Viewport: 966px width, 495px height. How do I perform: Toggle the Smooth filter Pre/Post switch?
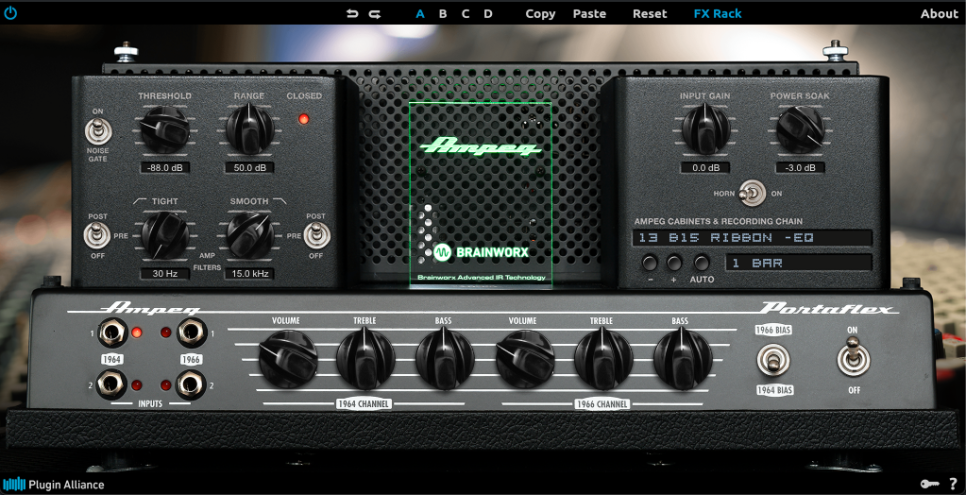coord(318,236)
